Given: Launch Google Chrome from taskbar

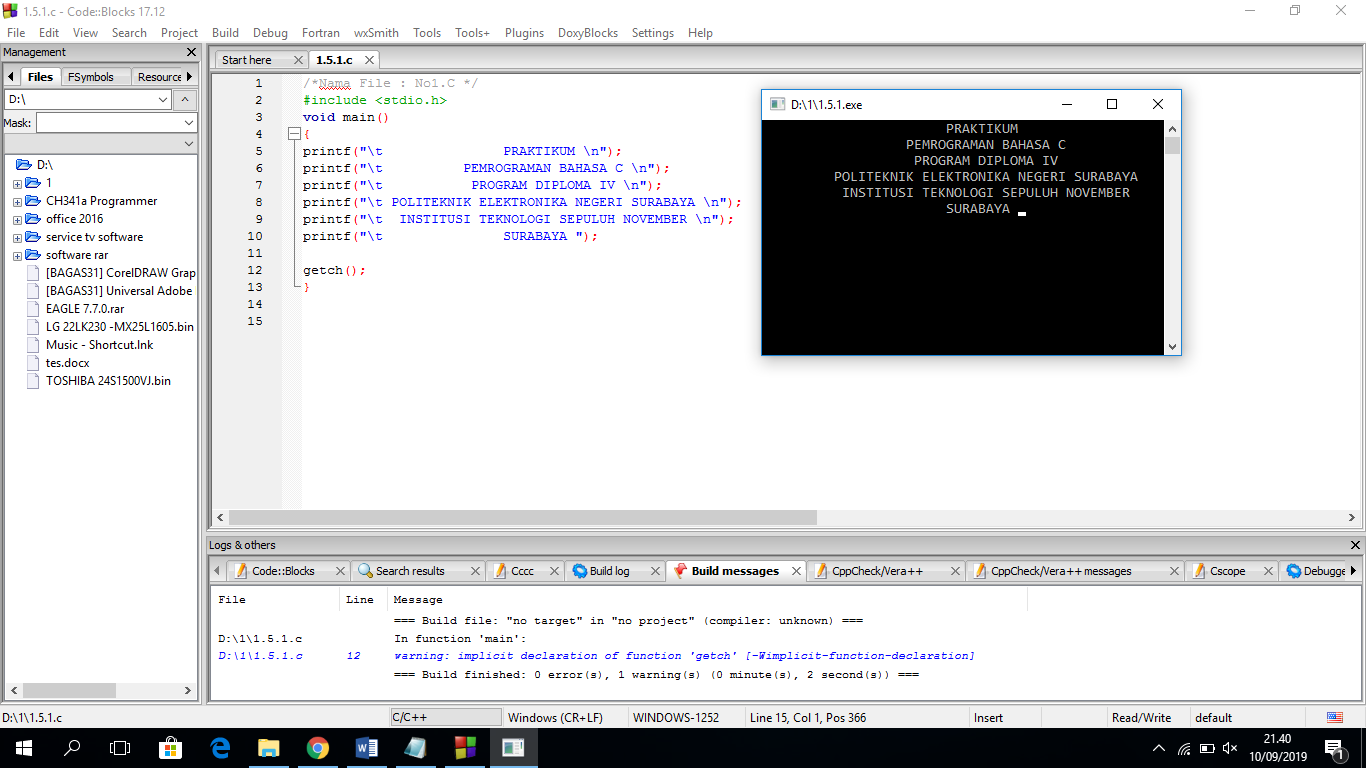Looking at the screenshot, I should [317, 748].
